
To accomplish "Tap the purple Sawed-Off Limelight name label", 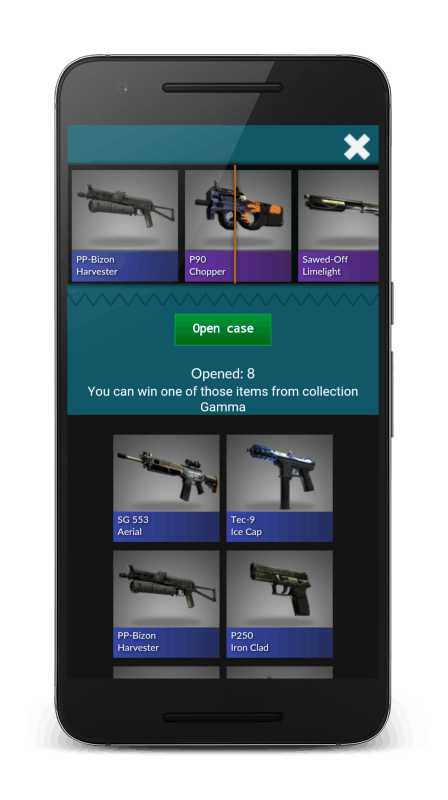I will pyautogui.click(x=338, y=266).
